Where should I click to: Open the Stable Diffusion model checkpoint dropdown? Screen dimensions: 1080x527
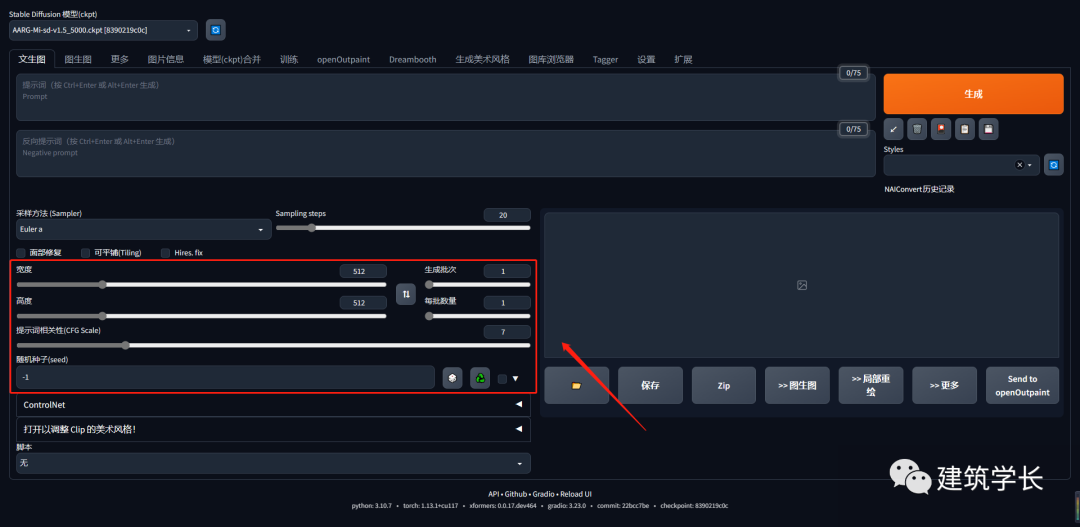[103, 30]
